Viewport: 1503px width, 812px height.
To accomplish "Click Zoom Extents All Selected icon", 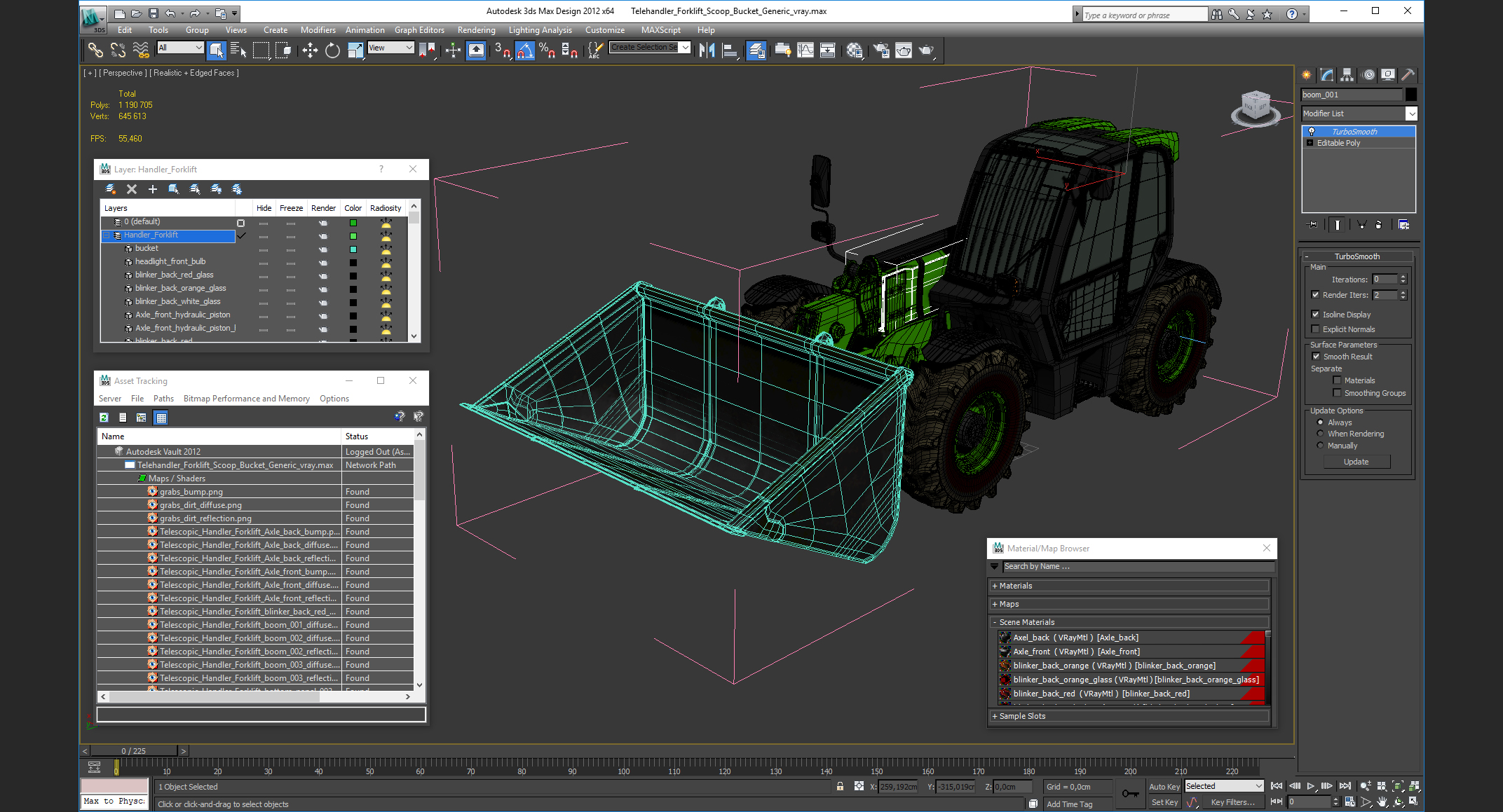I will (x=1413, y=786).
